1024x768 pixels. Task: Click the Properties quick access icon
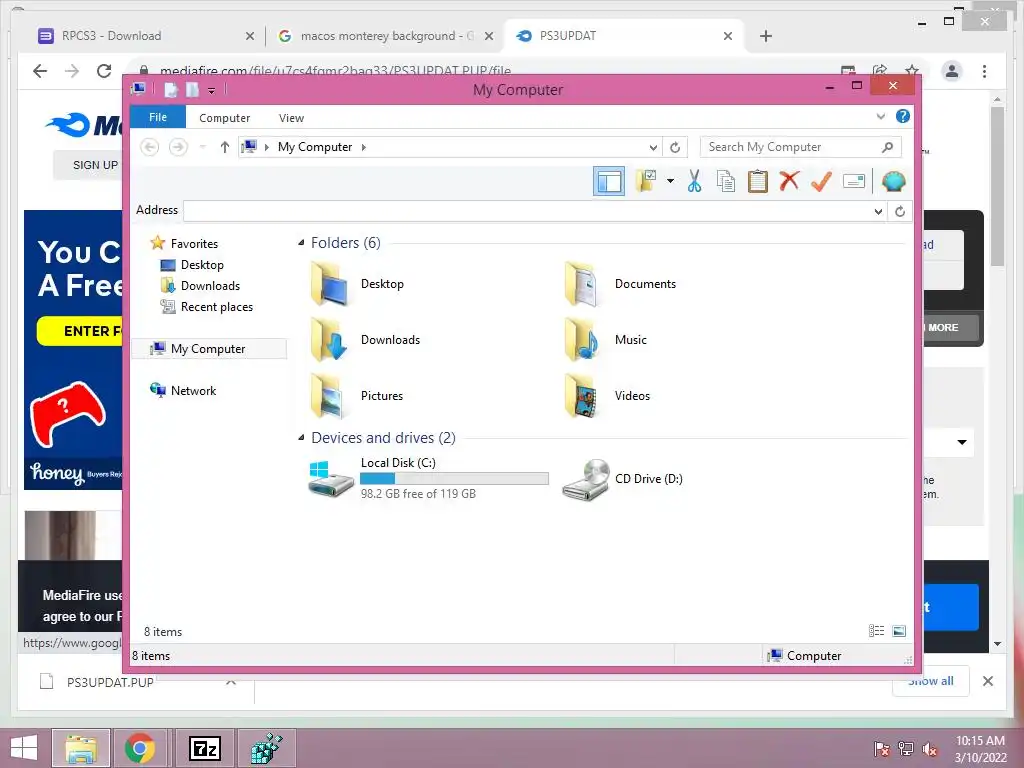(170, 89)
